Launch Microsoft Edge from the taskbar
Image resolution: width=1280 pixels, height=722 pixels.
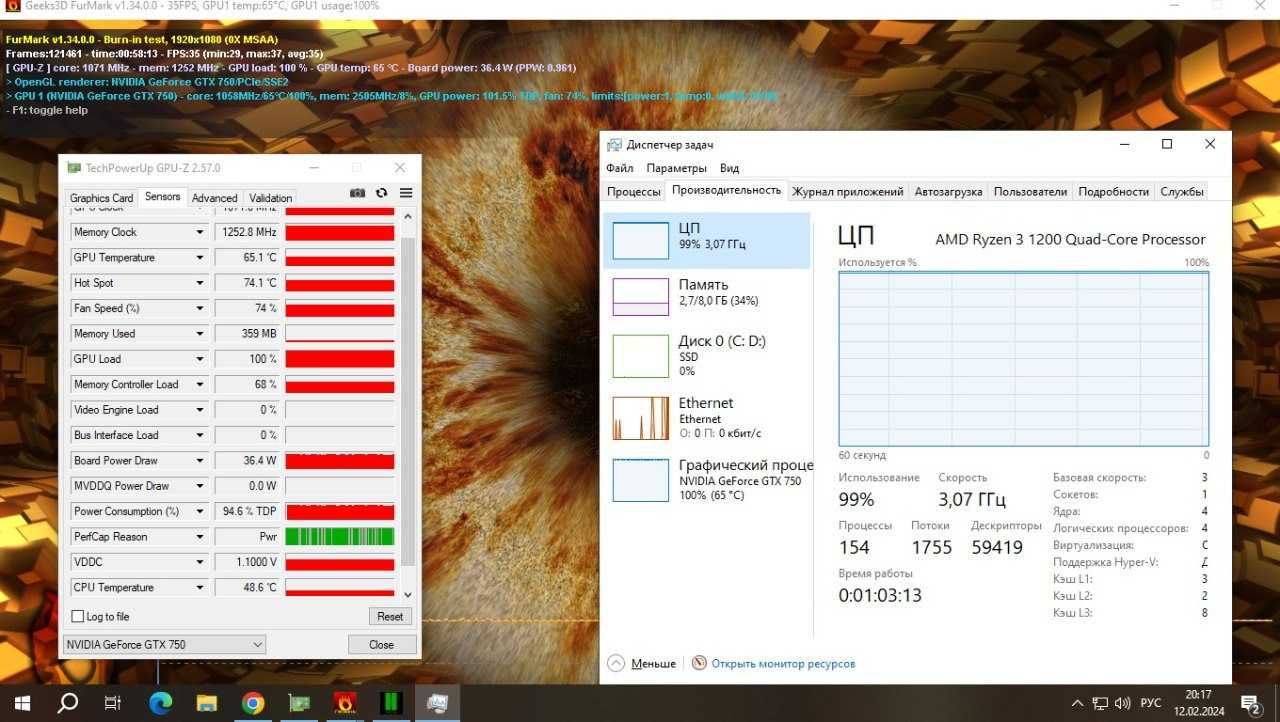(160, 703)
